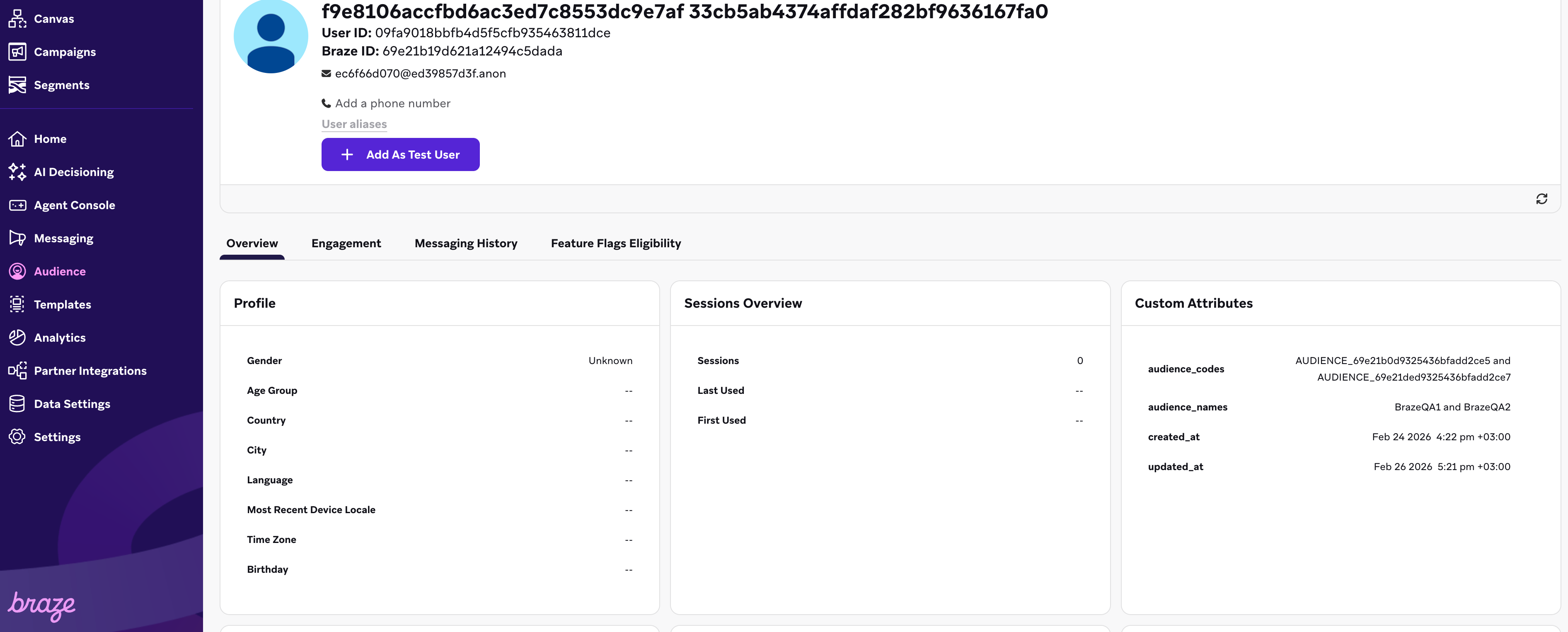
Task: Click the refresh icon on the profile card
Action: tap(1541, 199)
